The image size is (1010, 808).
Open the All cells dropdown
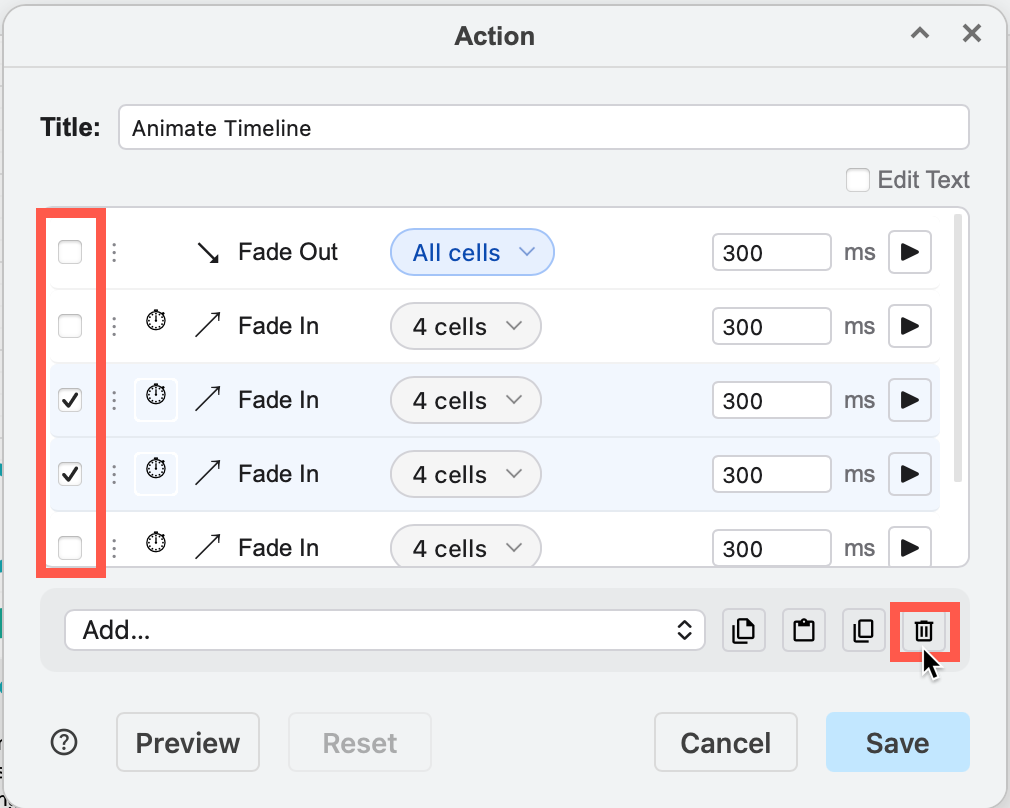pyautogui.click(x=472, y=252)
